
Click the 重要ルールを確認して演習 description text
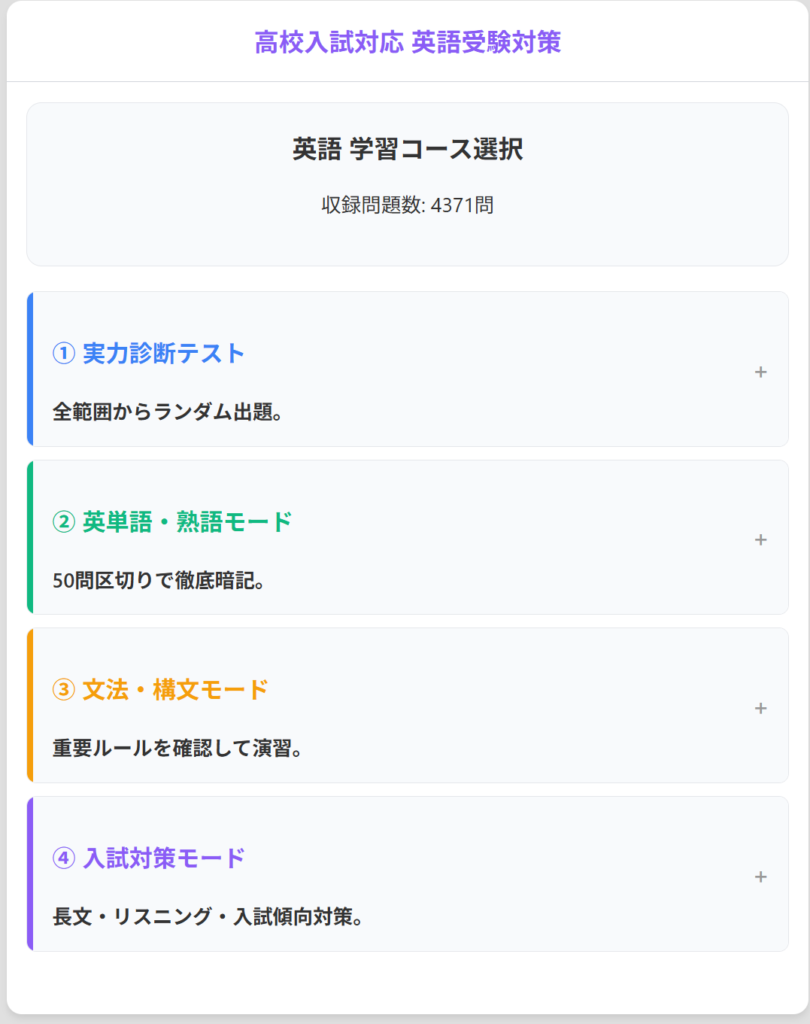point(177,748)
